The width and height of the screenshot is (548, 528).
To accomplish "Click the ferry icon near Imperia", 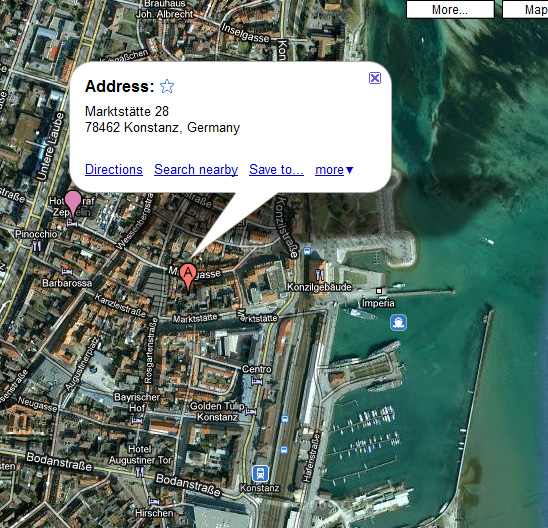I will click(x=398, y=322).
